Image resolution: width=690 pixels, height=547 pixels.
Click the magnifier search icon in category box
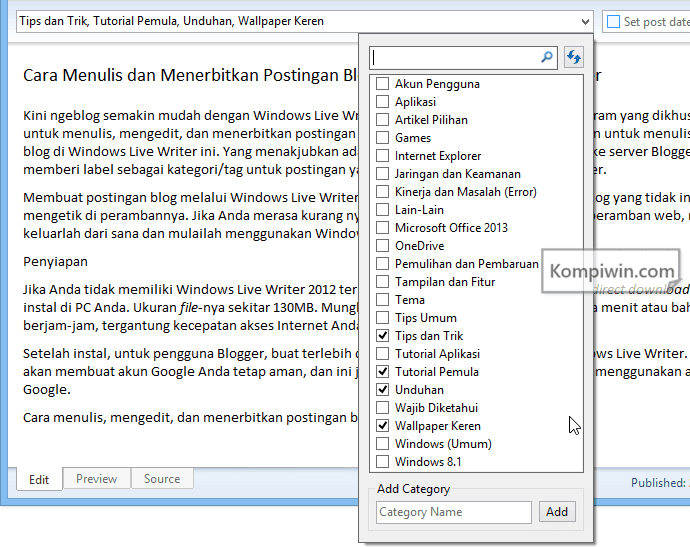tap(547, 57)
